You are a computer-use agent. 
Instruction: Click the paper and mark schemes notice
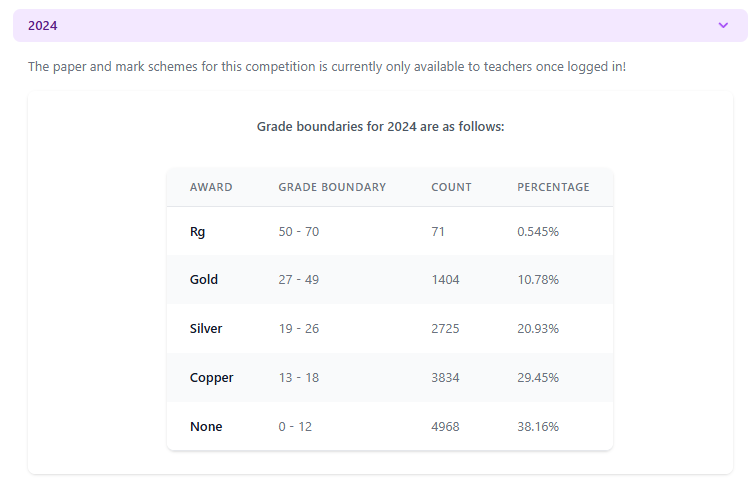[327, 67]
